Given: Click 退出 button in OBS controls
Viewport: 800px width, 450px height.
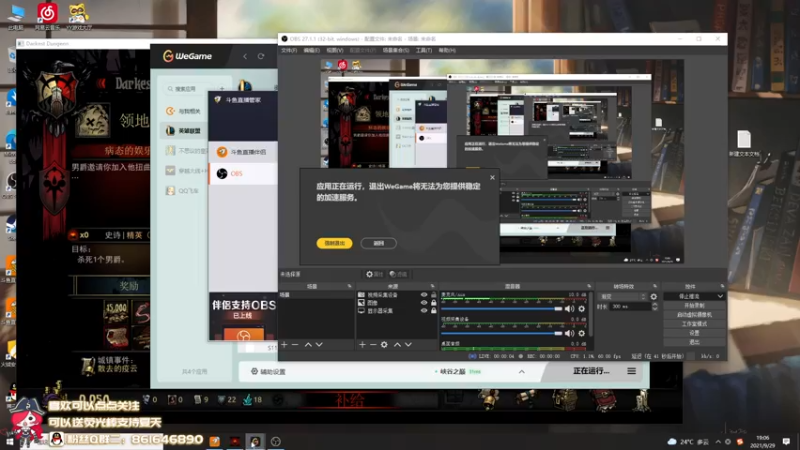Looking at the screenshot, I should (694, 342).
